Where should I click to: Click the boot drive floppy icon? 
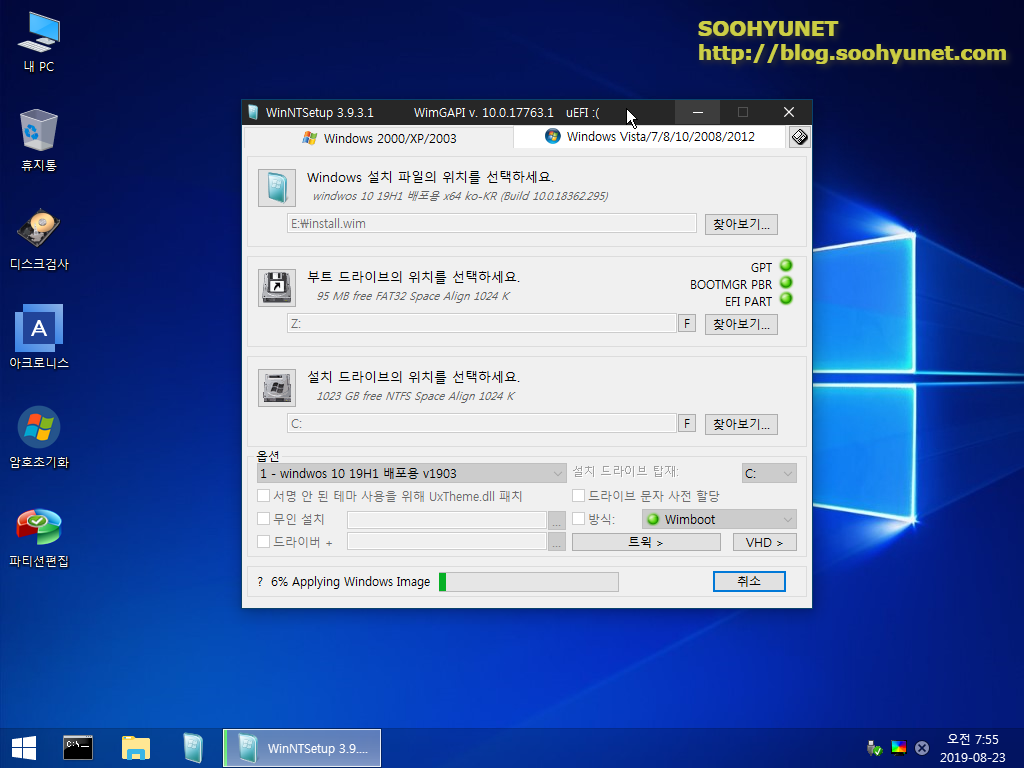pos(277,288)
